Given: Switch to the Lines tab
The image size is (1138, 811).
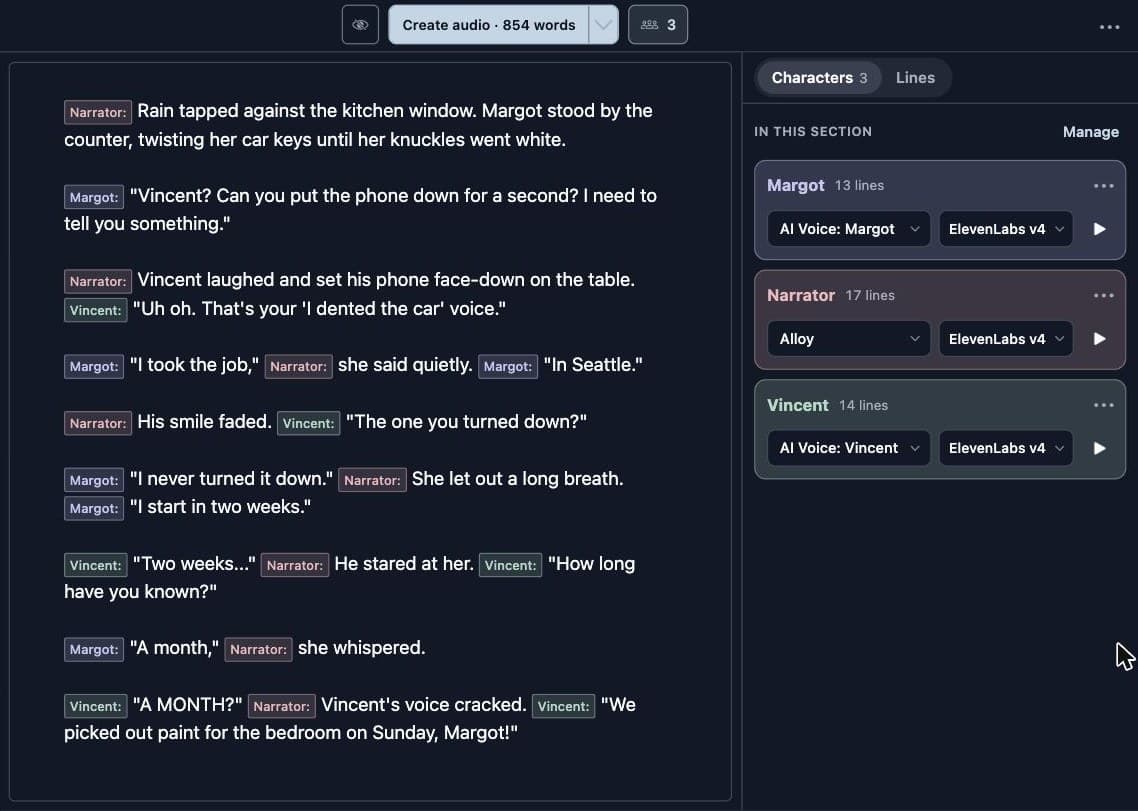Looking at the screenshot, I should [915, 78].
